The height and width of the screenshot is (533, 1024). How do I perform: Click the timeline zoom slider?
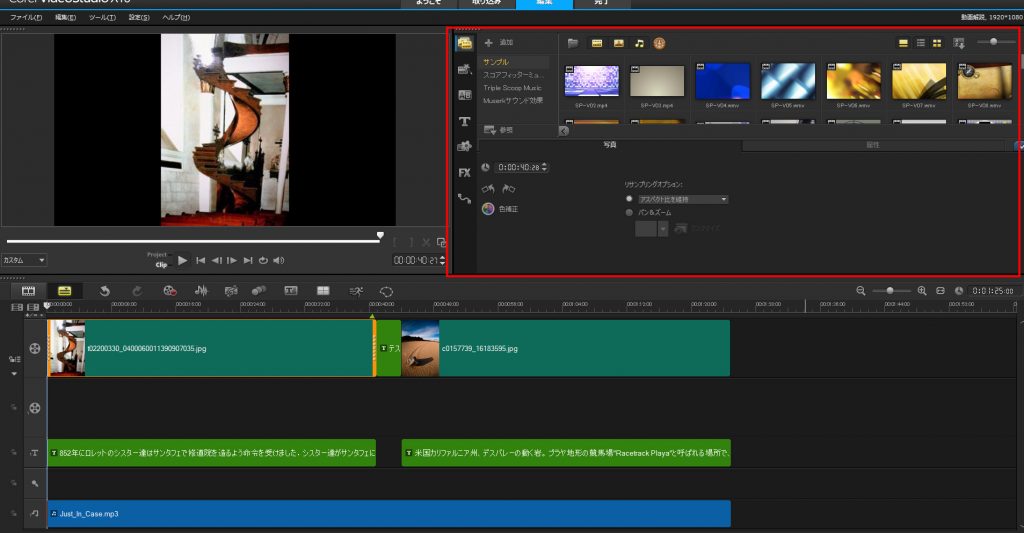pyautogui.click(x=890, y=290)
